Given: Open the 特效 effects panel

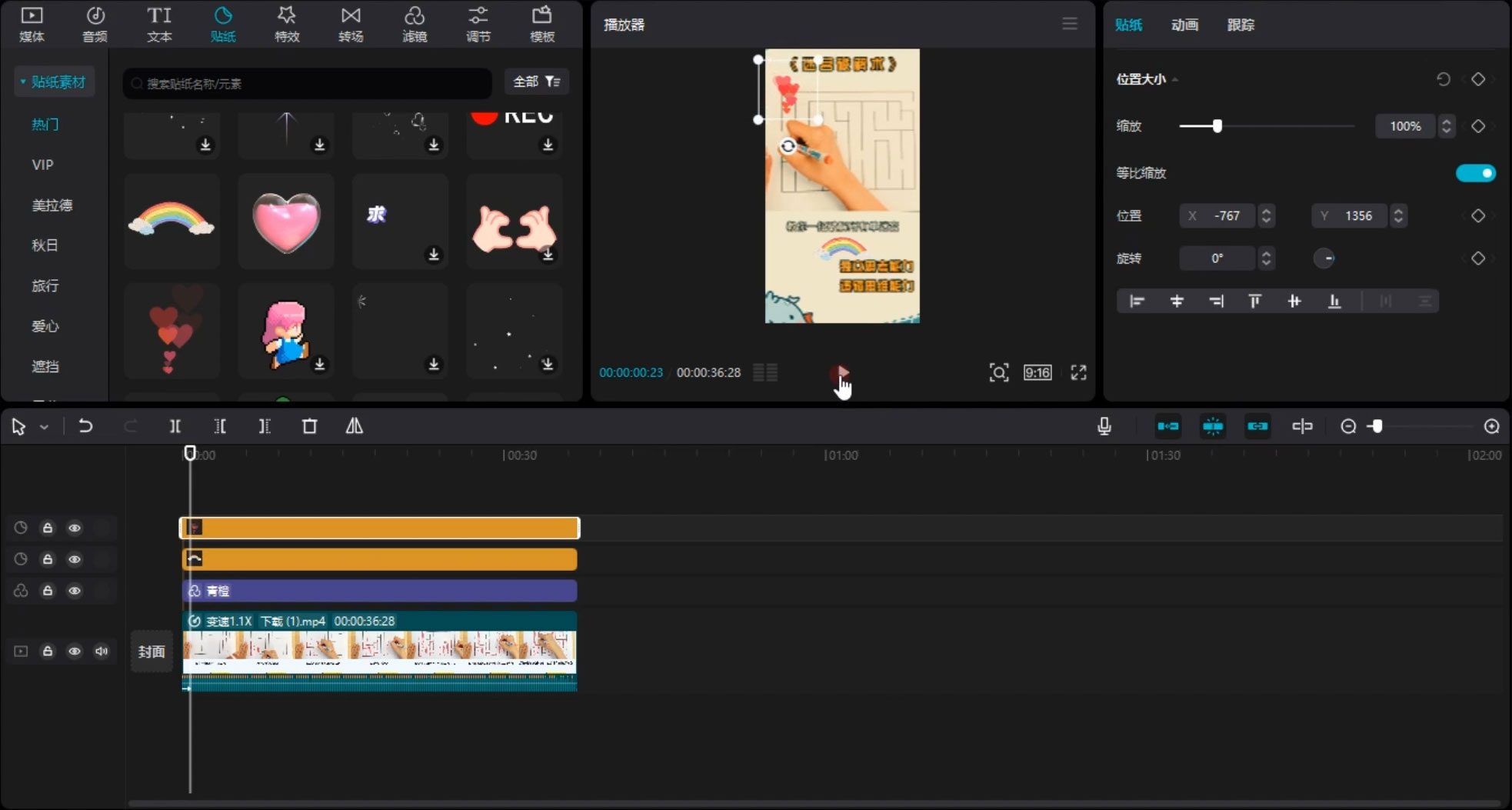Looking at the screenshot, I should coord(287,25).
